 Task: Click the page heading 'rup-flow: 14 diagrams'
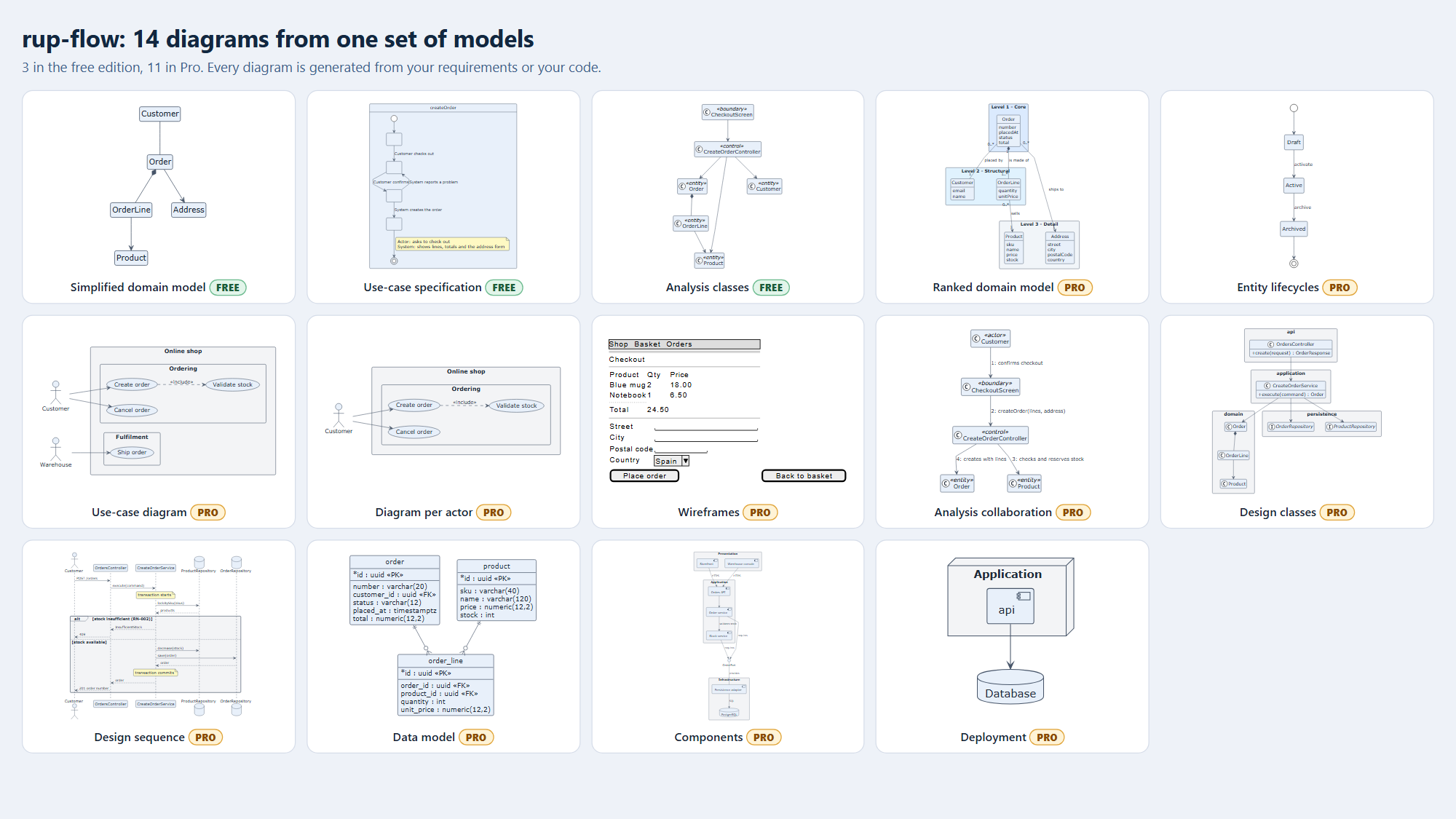click(278, 39)
